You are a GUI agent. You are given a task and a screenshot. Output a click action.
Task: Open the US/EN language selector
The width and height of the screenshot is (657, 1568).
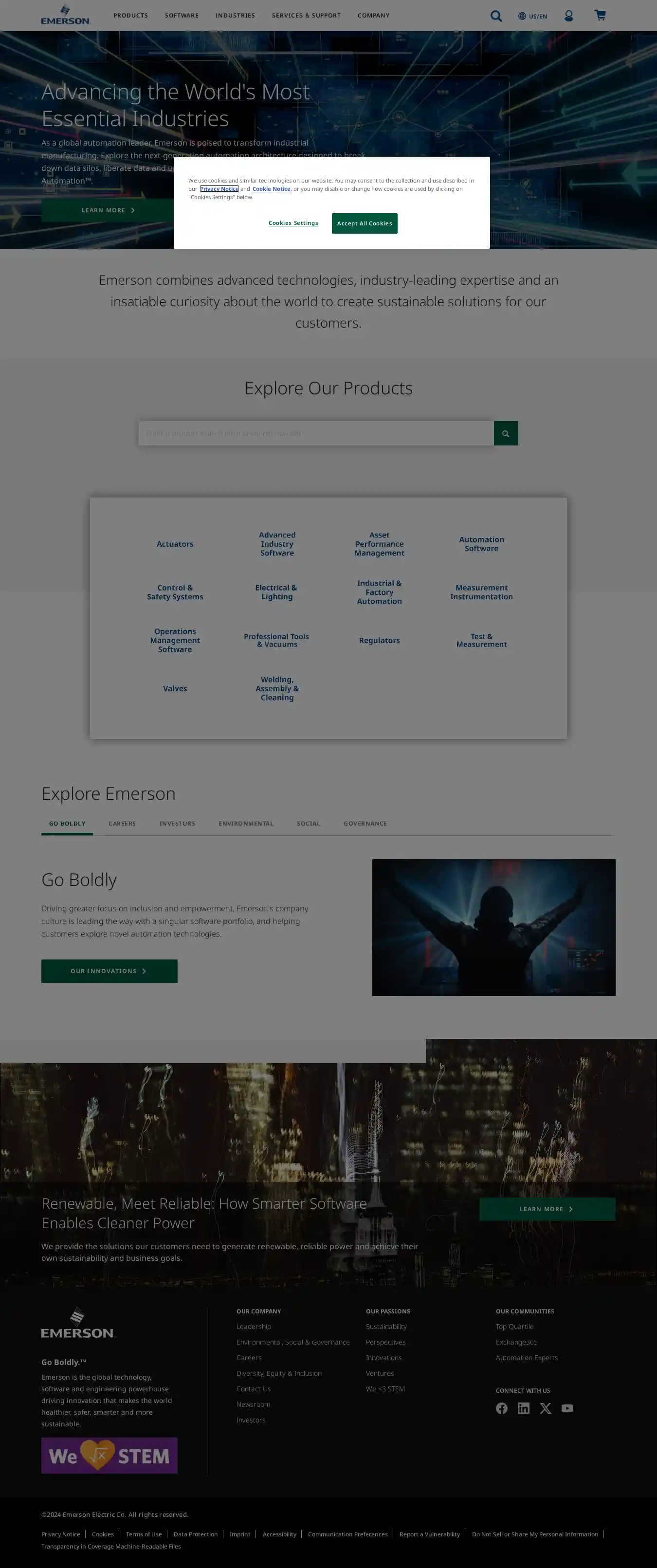(x=532, y=16)
